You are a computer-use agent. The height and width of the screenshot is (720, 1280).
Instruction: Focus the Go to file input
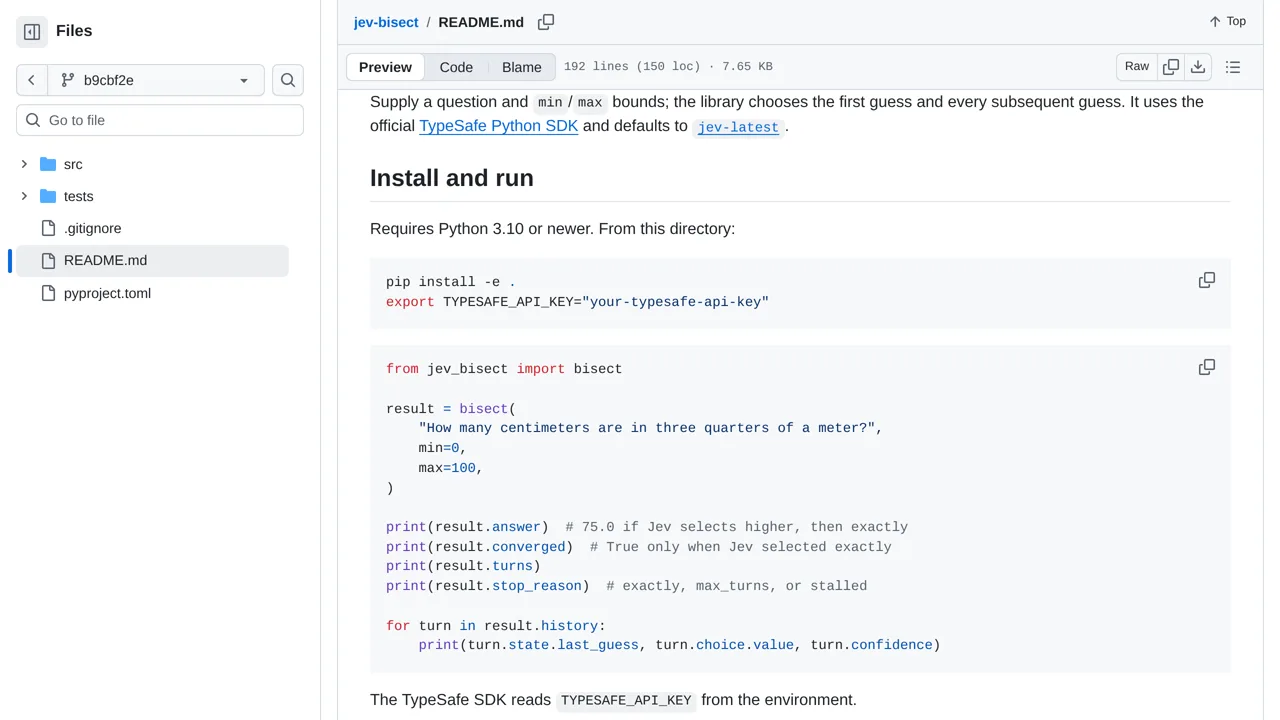(160, 120)
